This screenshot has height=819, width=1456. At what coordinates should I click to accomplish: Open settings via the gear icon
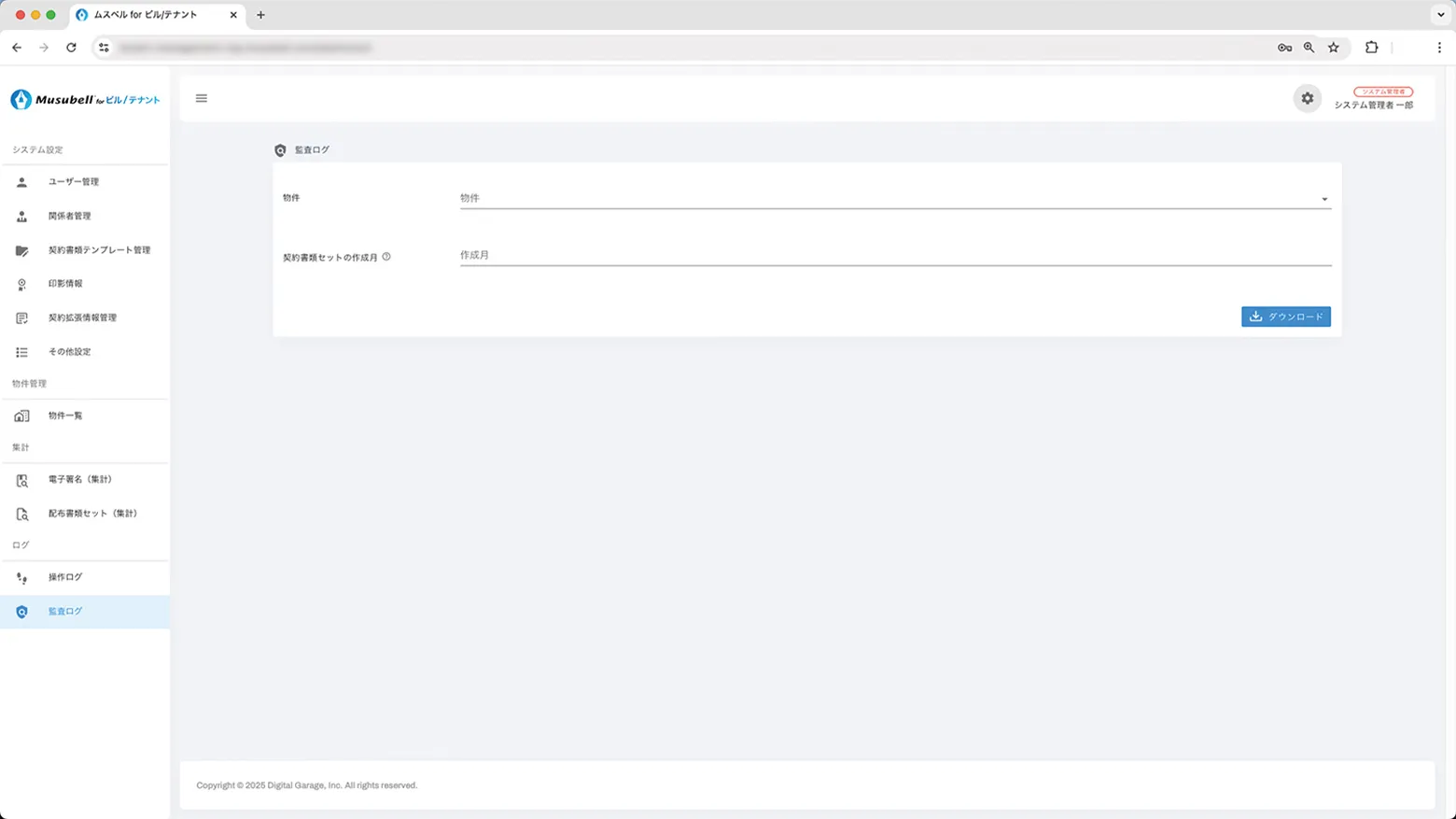pos(1307,98)
